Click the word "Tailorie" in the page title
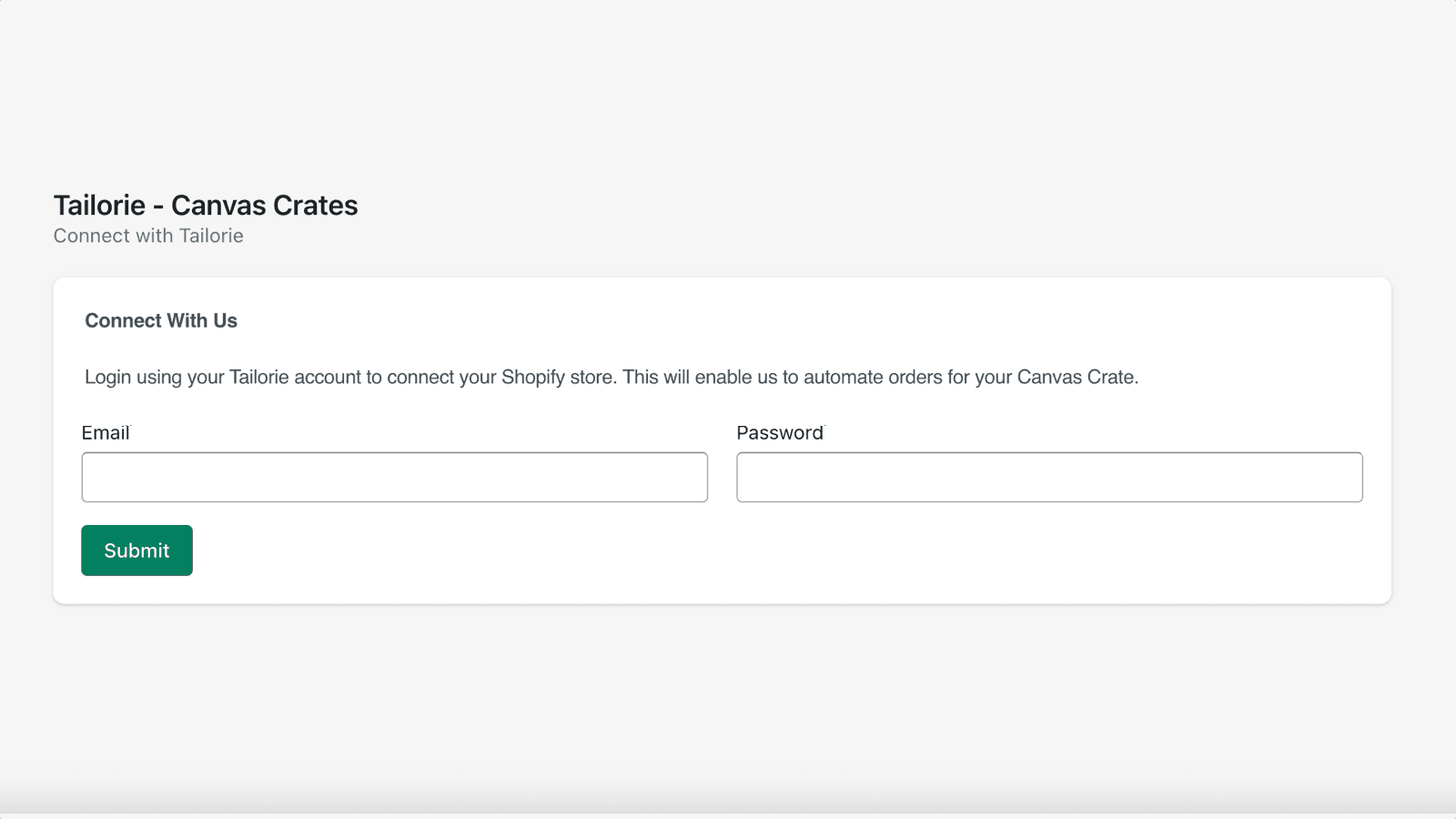 99,206
